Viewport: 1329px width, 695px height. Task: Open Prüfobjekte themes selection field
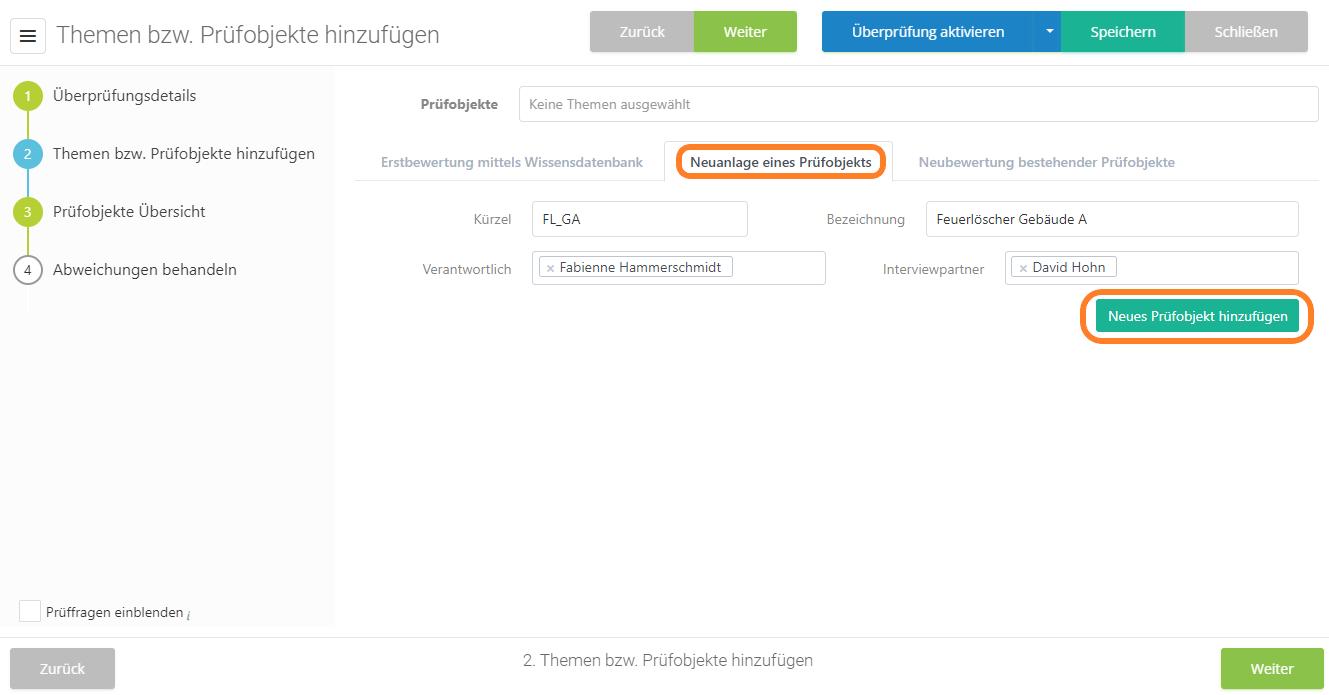click(x=918, y=104)
